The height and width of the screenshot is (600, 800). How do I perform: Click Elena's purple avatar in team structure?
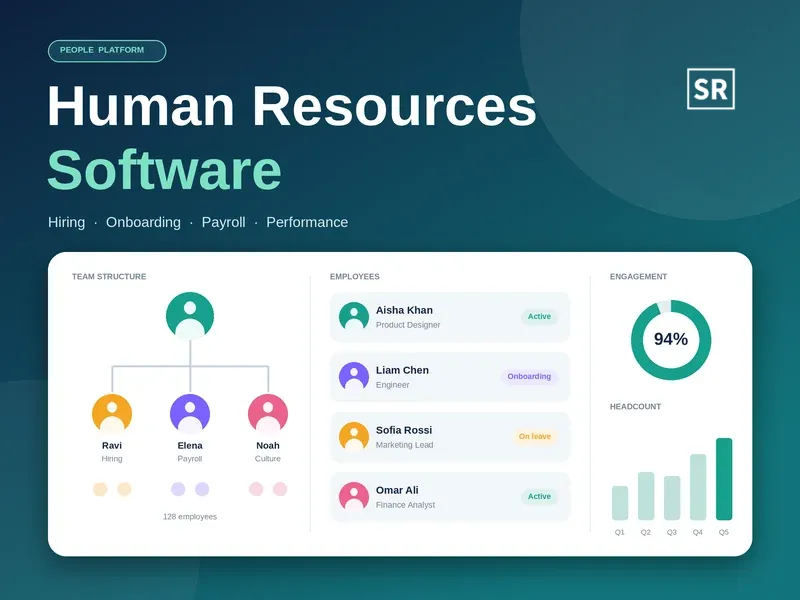[190, 414]
